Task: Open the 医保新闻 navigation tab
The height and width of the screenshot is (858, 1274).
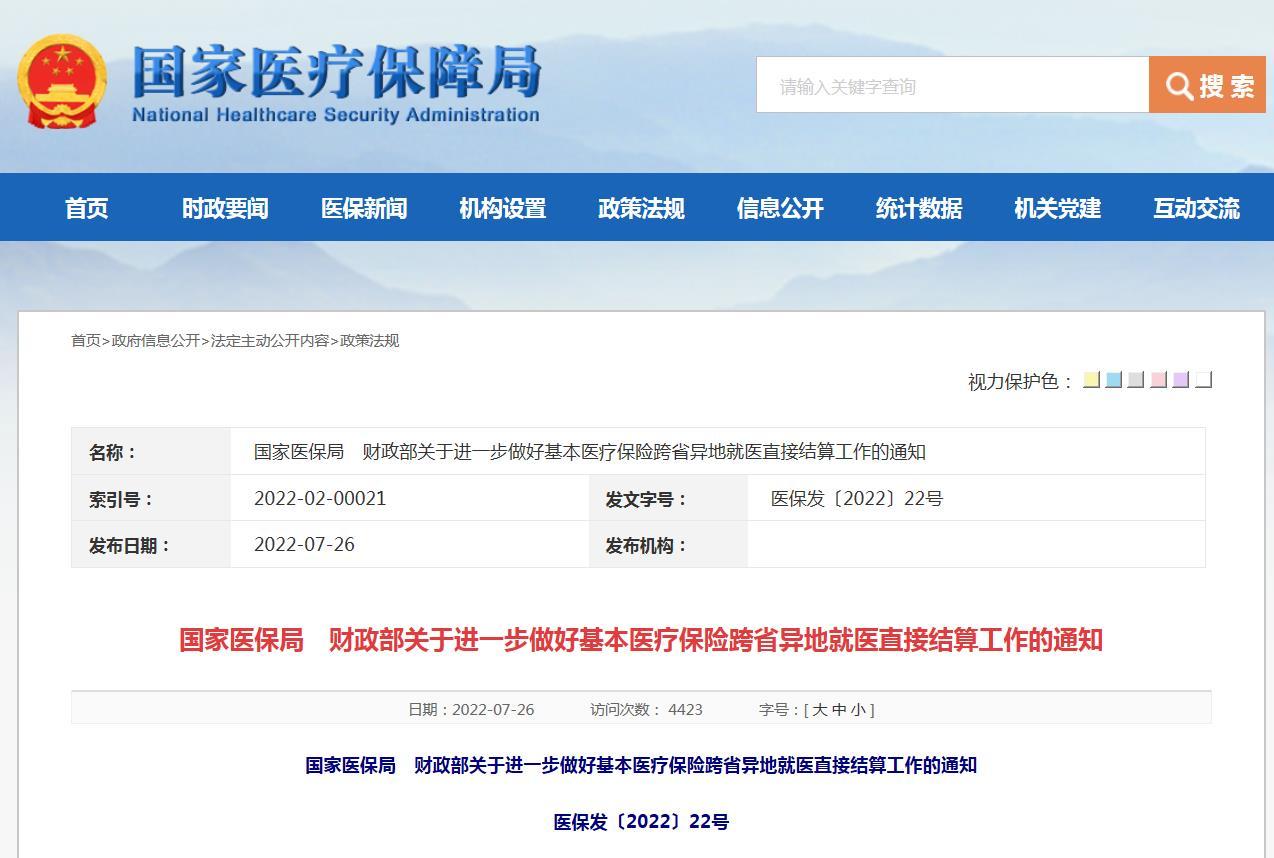Action: pos(364,208)
